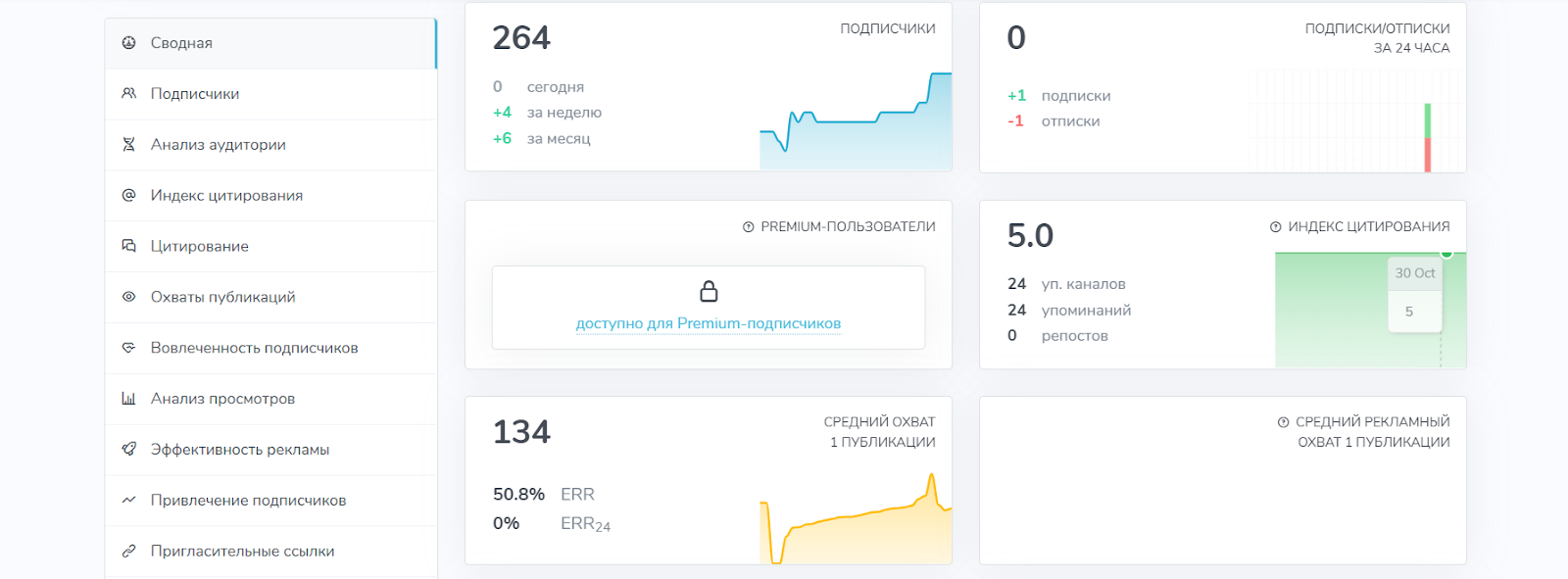This screenshot has height=579, width=1568.
Task: Click the Индекс цитирования @ icon
Action: pyautogui.click(x=128, y=195)
